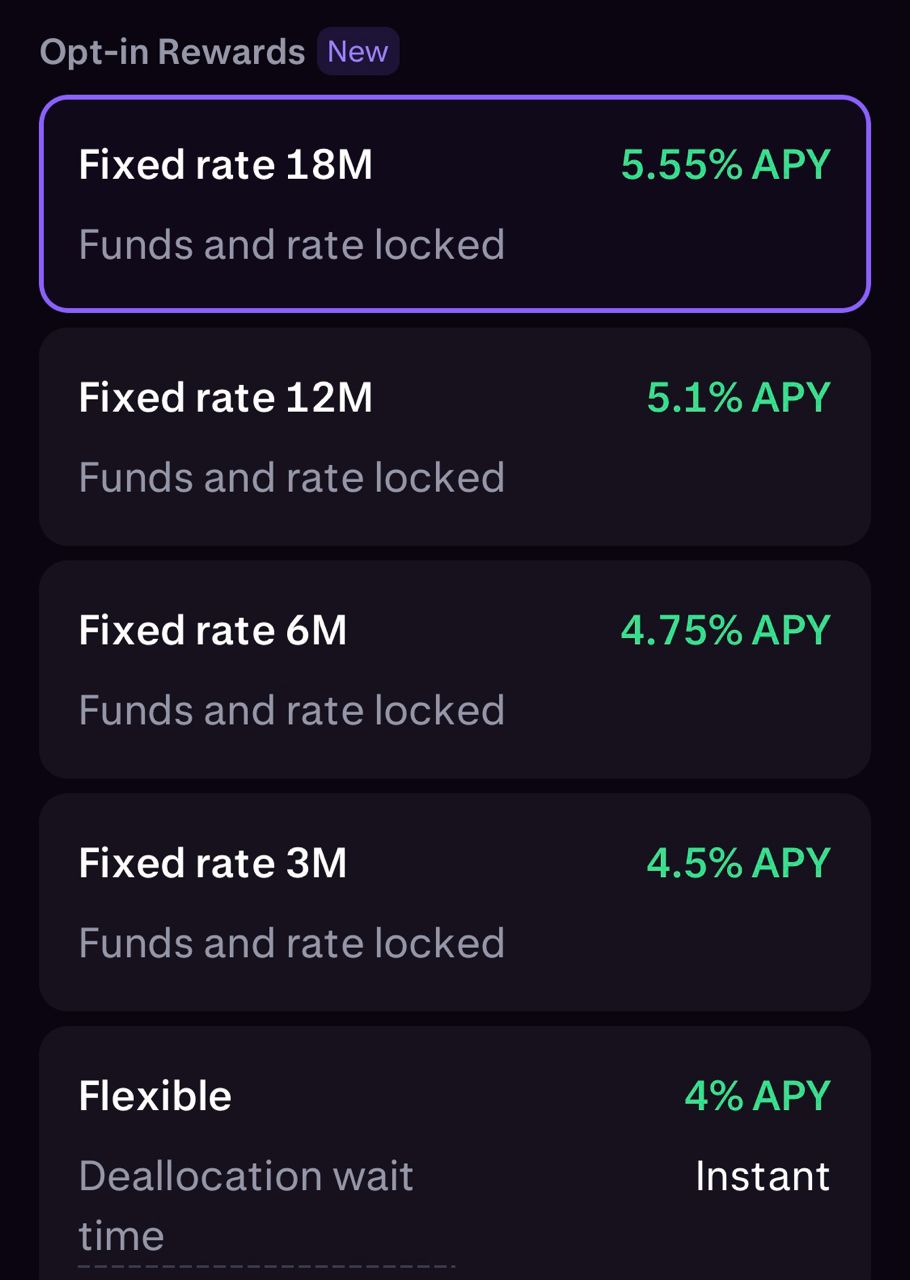This screenshot has height=1280, width=910.
Task: Click the Fixed rate 12M title text
Action: 225,398
